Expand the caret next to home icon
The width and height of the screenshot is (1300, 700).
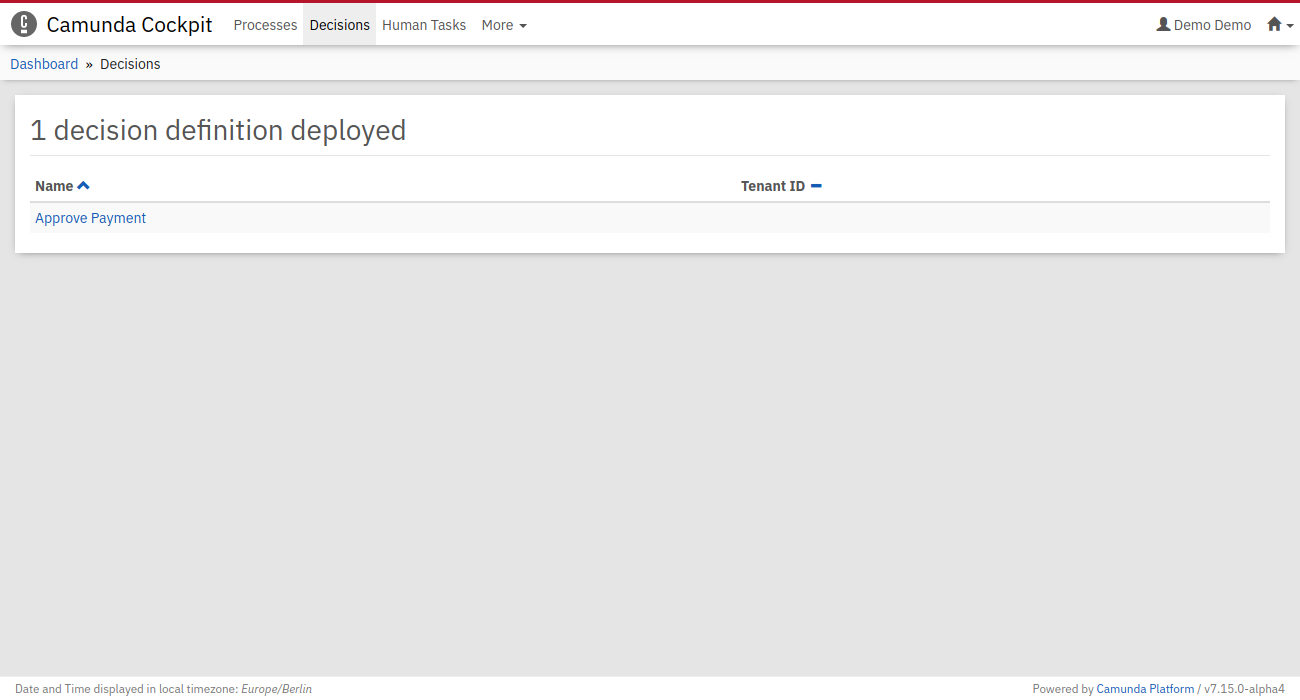point(1290,26)
